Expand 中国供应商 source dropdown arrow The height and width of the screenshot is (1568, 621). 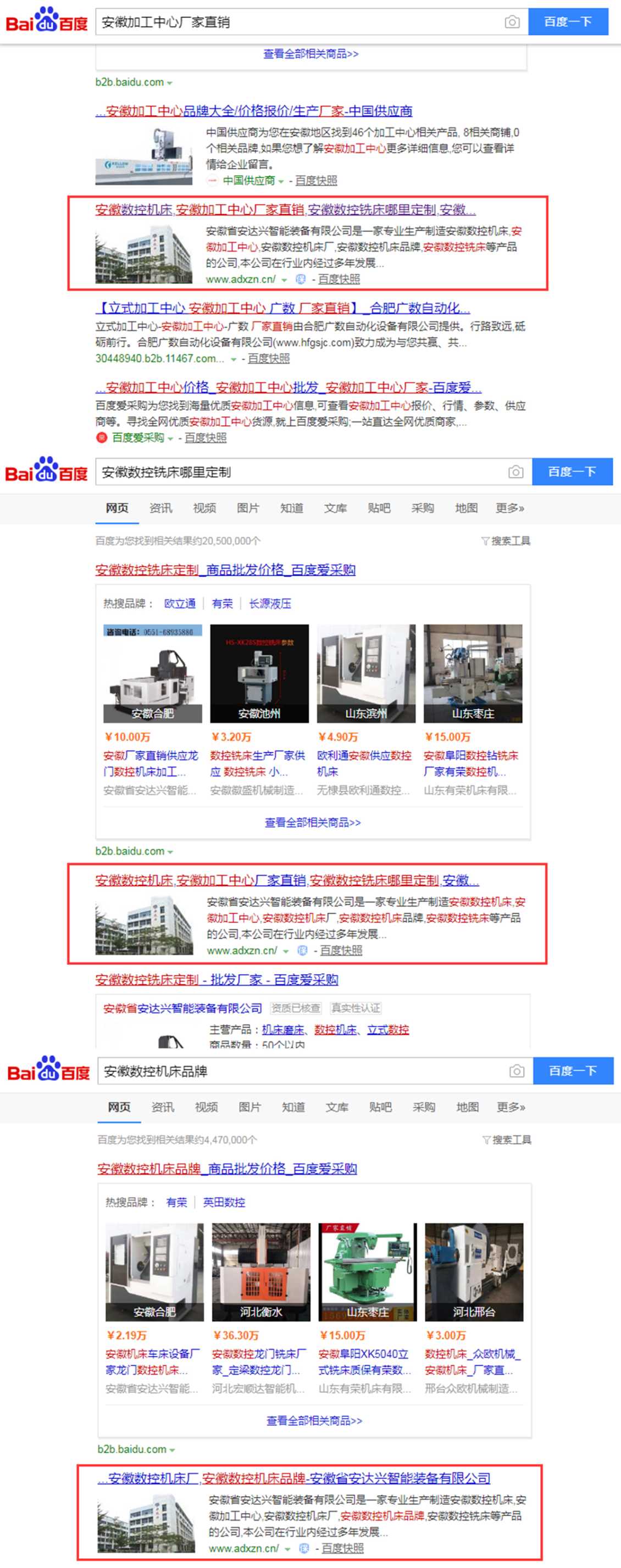[x=281, y=181]
